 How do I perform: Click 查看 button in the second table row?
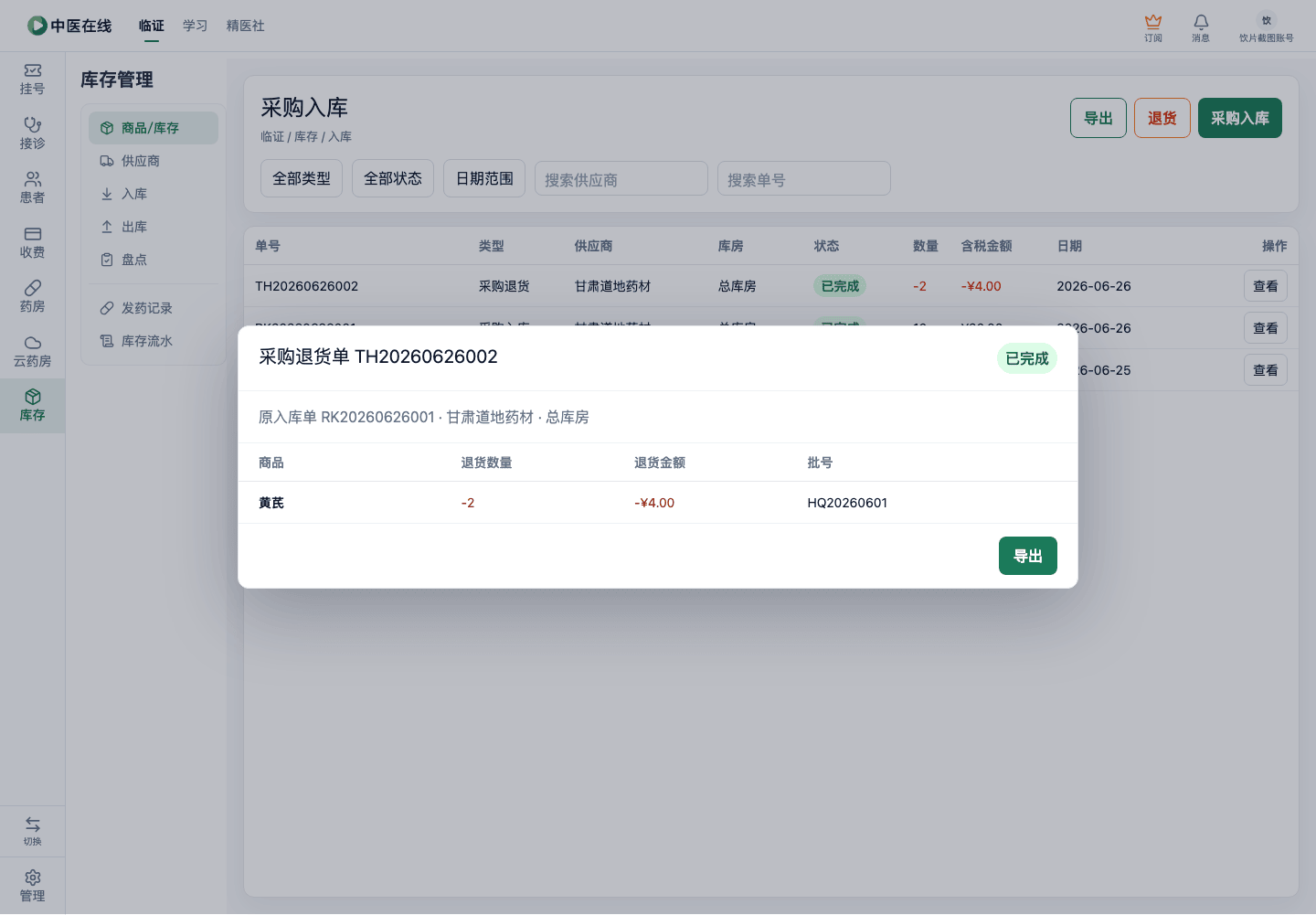(x=1266, y=328)
